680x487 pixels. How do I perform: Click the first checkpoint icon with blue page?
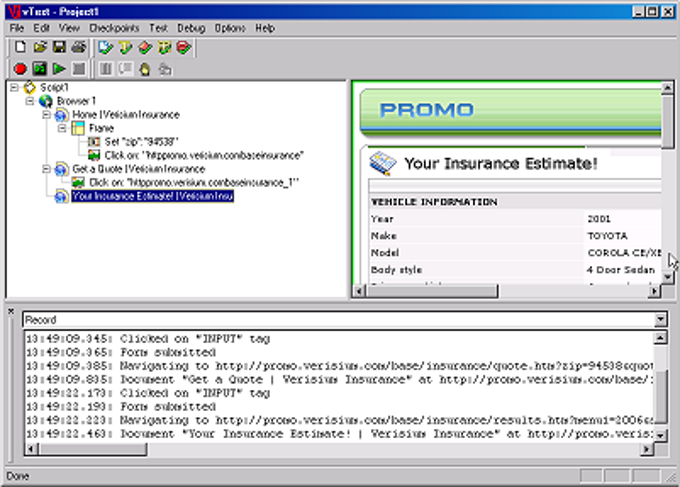pyautogui.click(x=105, y=47)
